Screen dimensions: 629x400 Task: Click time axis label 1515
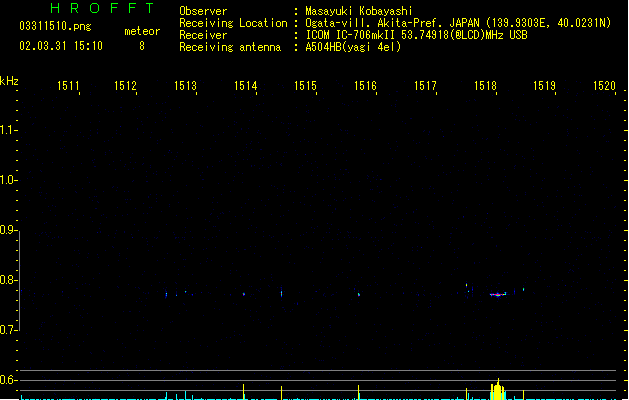(305, 86)
